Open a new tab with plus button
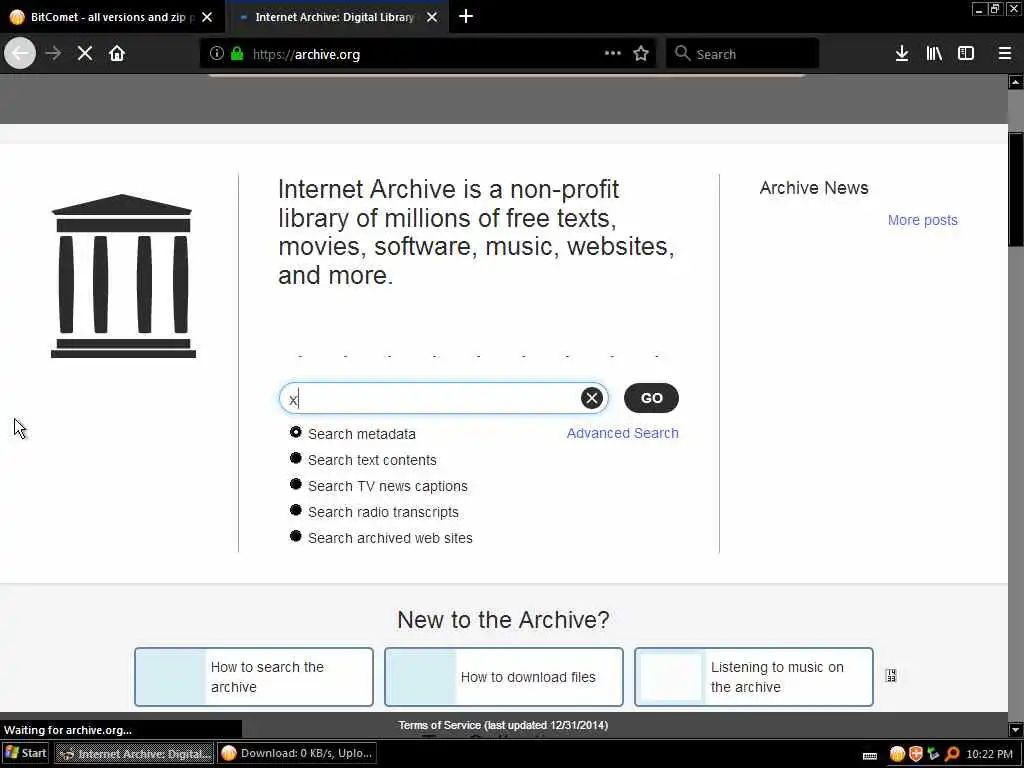This screenshot has width=1024, height=768. 466,16
